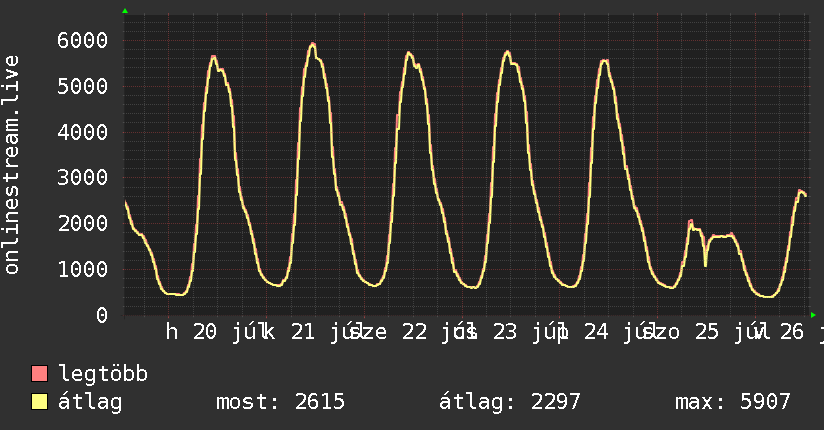
Task: Click the 5000 y-axis label
Action: point(83,86)
